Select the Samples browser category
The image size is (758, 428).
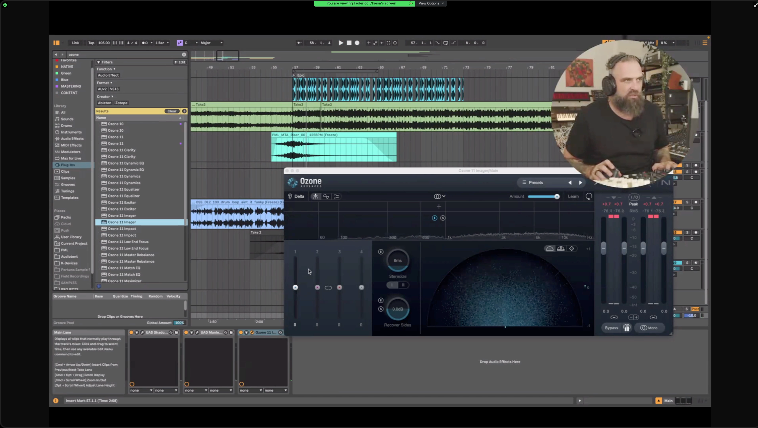68,178
